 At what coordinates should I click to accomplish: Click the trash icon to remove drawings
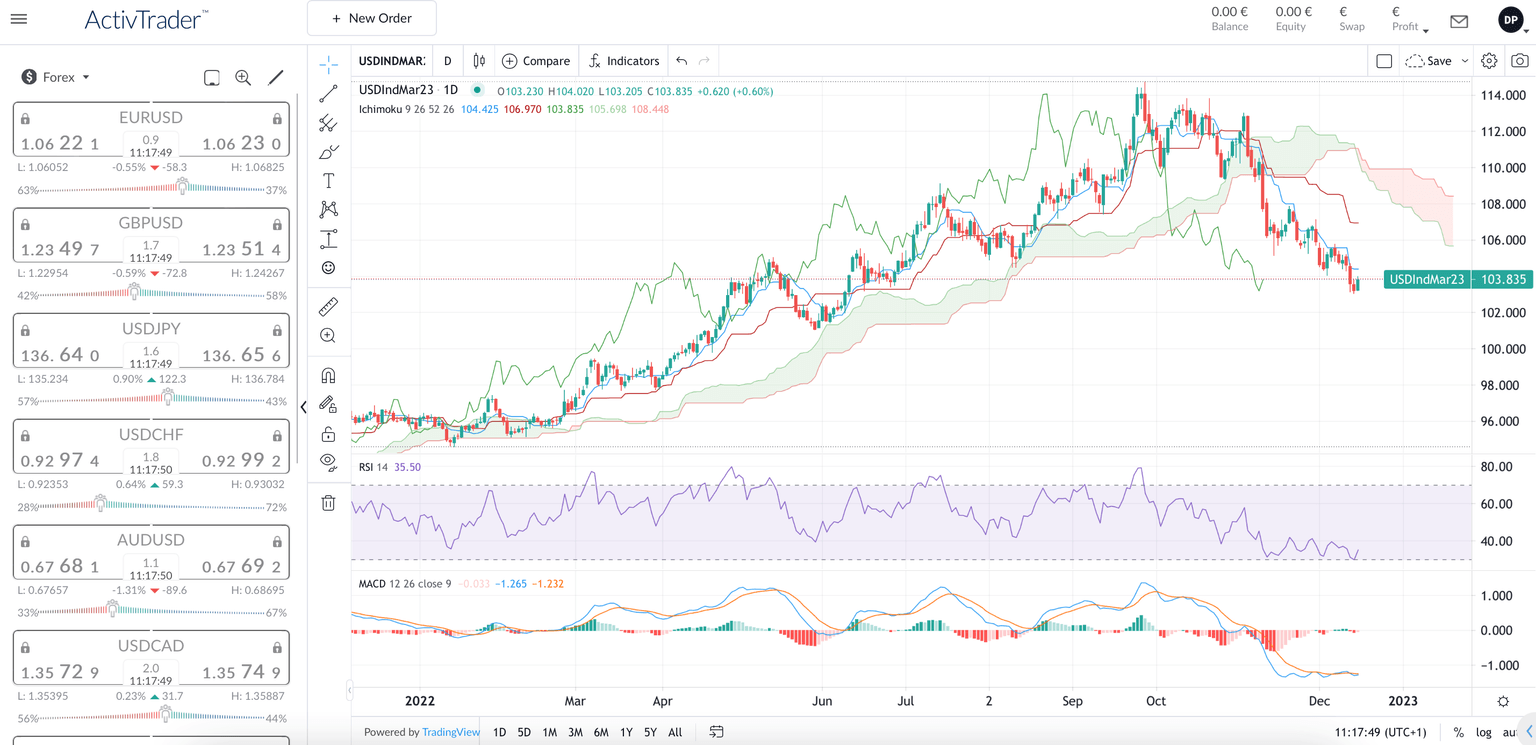click(x=328, y=503)
